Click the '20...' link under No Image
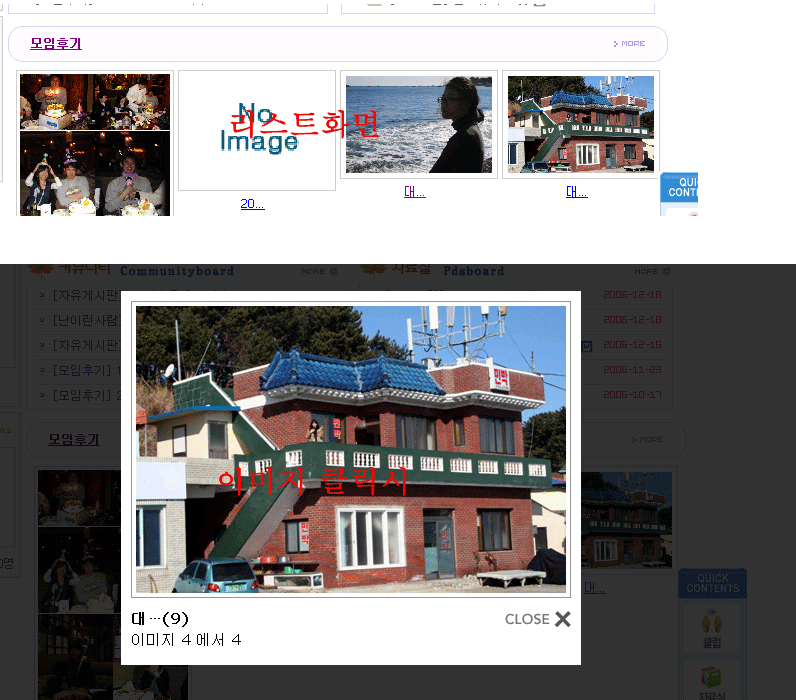The width and height of the screenshot is (796, 700). [252, 204]
